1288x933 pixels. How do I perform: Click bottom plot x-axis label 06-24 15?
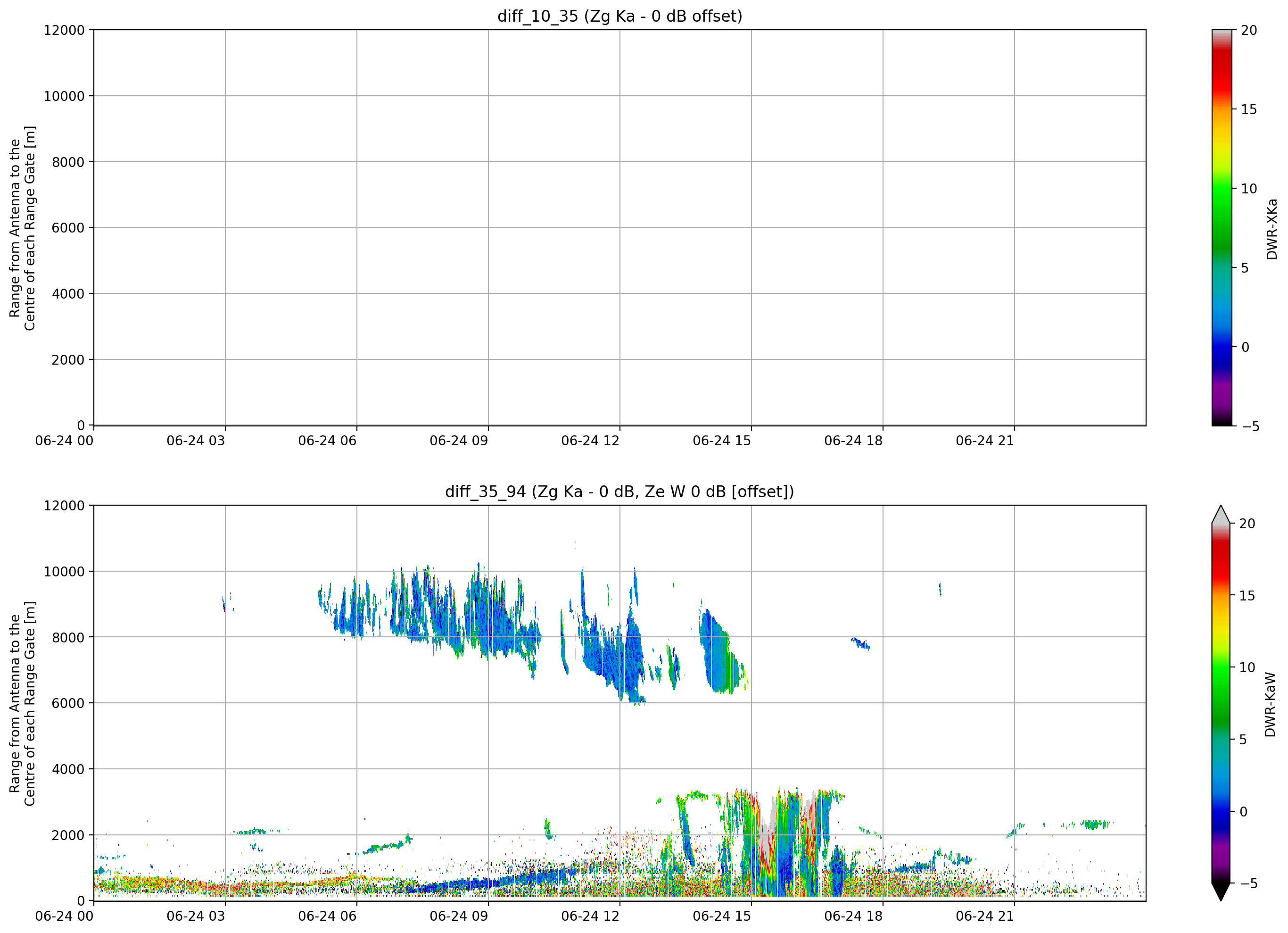click(x=722, y=916)
